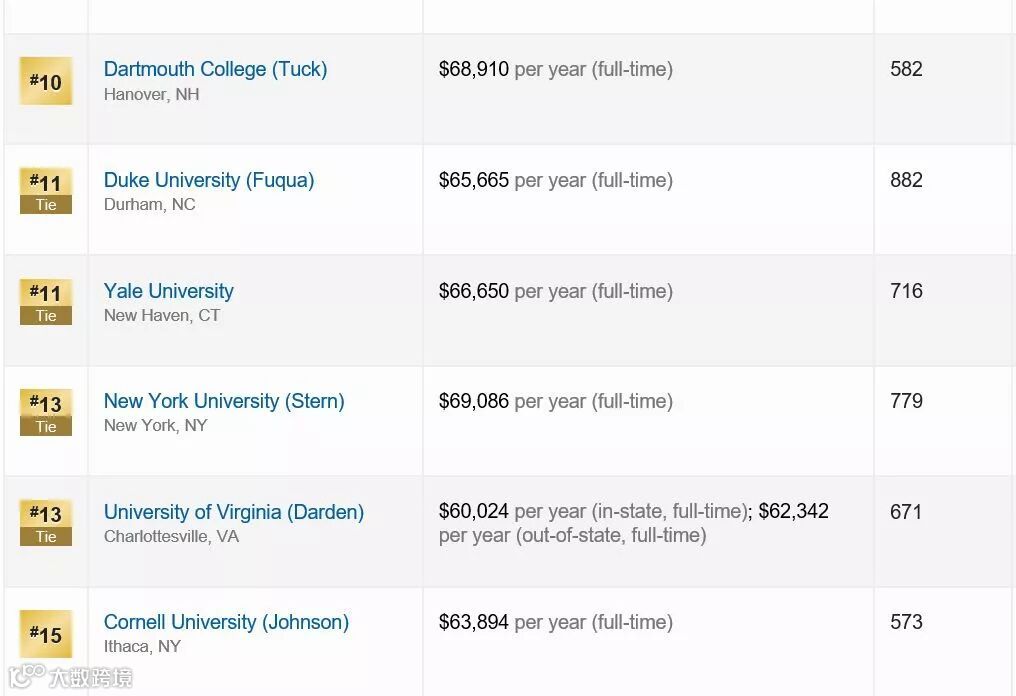Select the $65,665 tuition for Duke

[x=474, y=180]
